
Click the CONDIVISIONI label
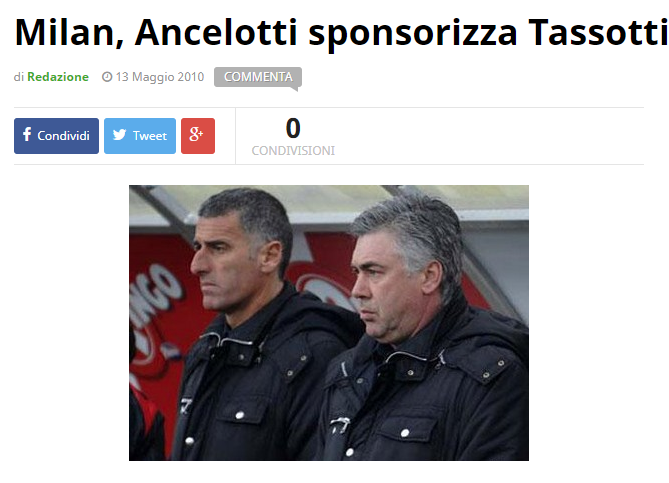tap(293, 151)
